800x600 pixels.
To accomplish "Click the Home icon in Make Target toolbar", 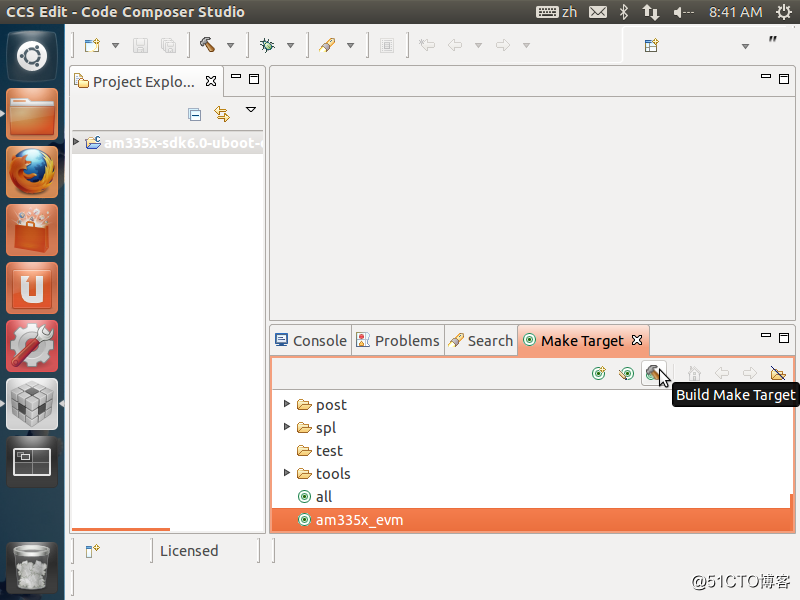I will (694, 373).
